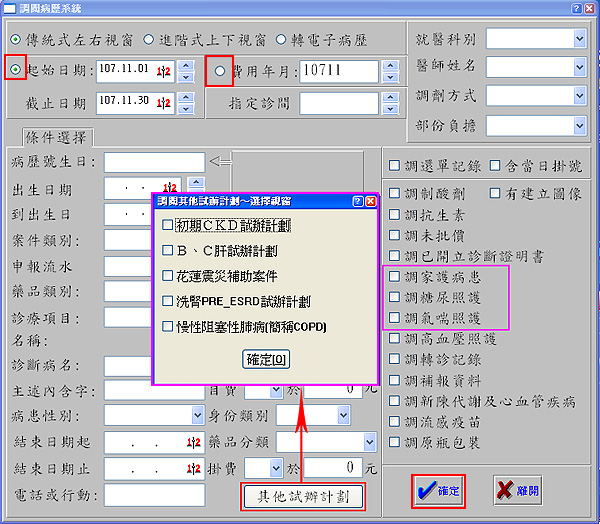Click calendar icon beside 結束日期止
The image size is (600, 524).
[193, 467]
